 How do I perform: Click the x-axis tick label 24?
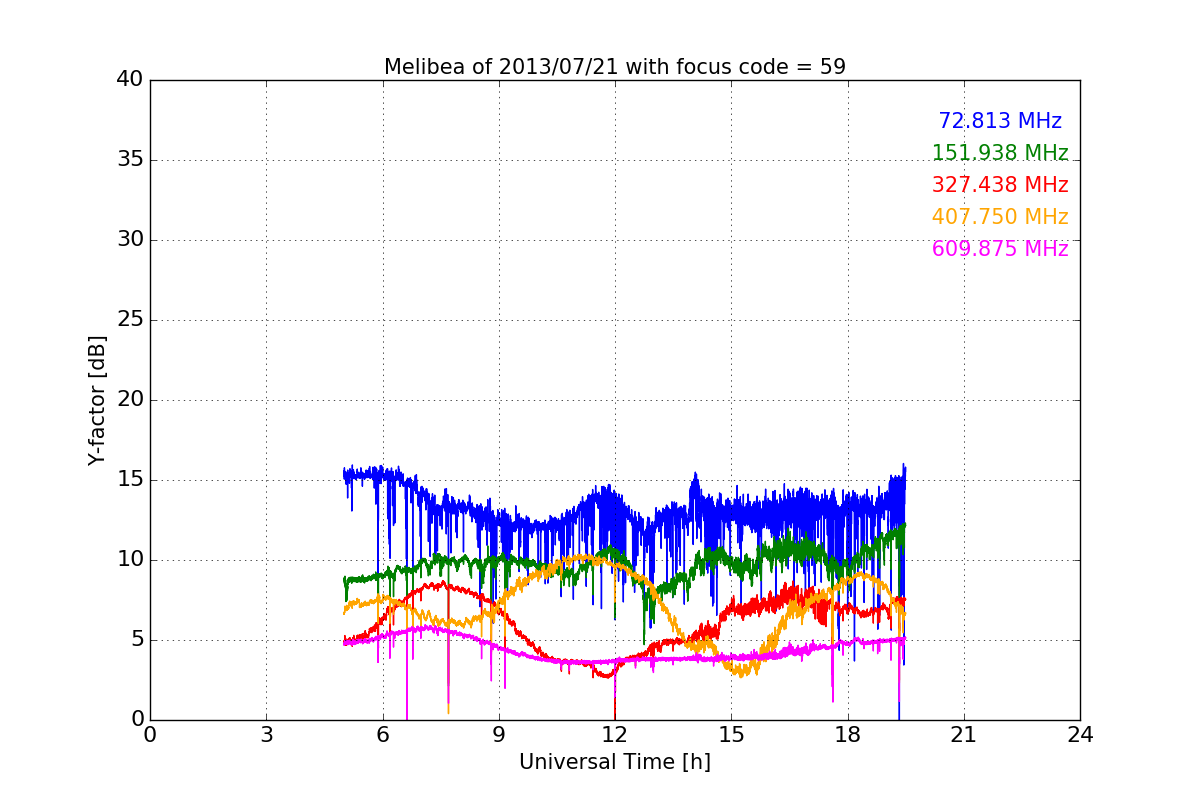click(1080, 735)
